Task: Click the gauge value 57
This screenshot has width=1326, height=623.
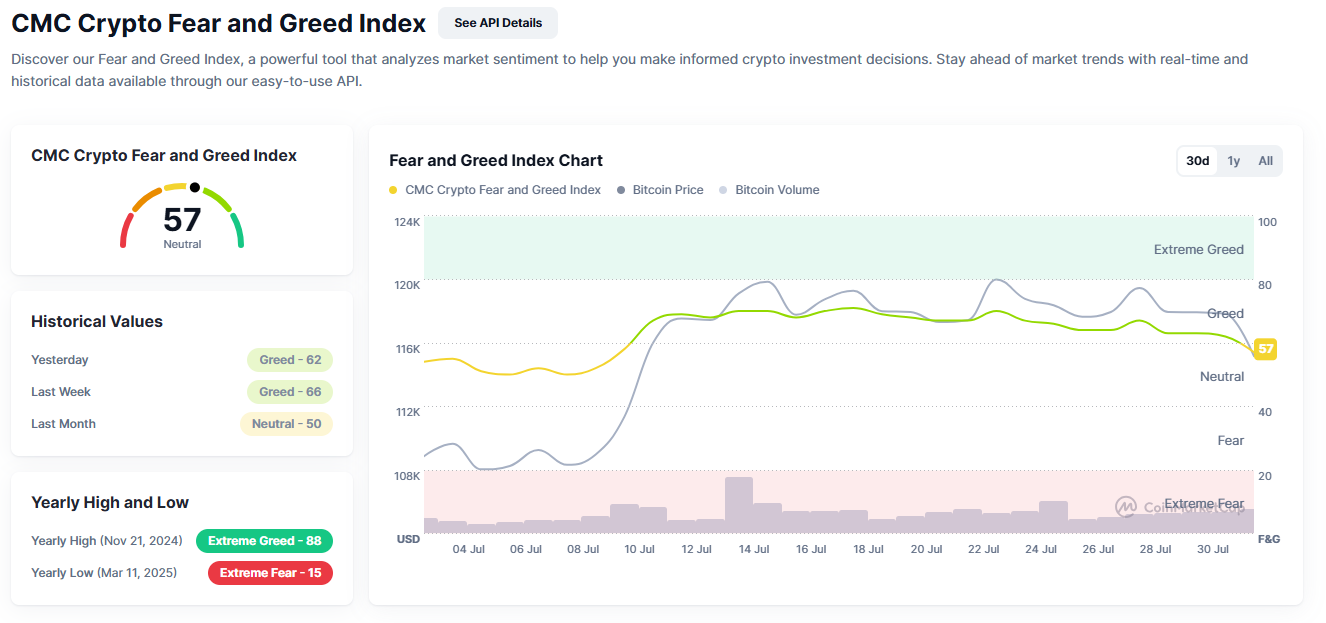Action: (182, 219)
